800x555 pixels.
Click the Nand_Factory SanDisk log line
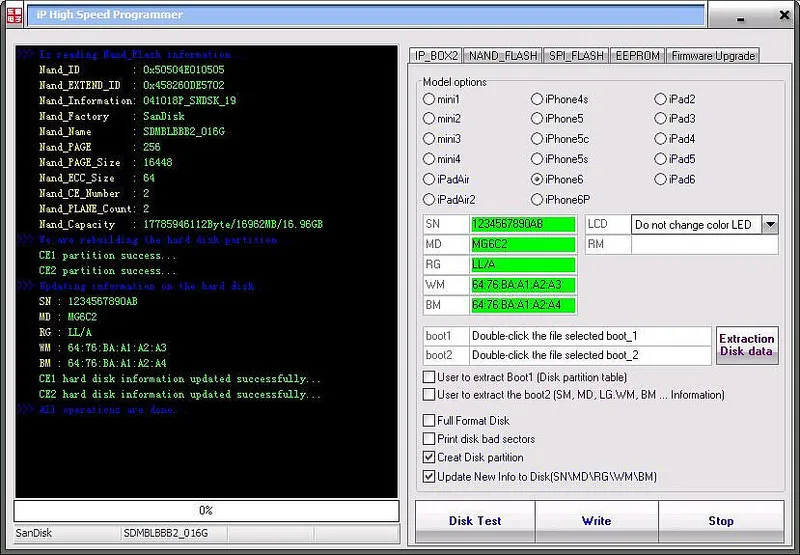pos(112,116)
